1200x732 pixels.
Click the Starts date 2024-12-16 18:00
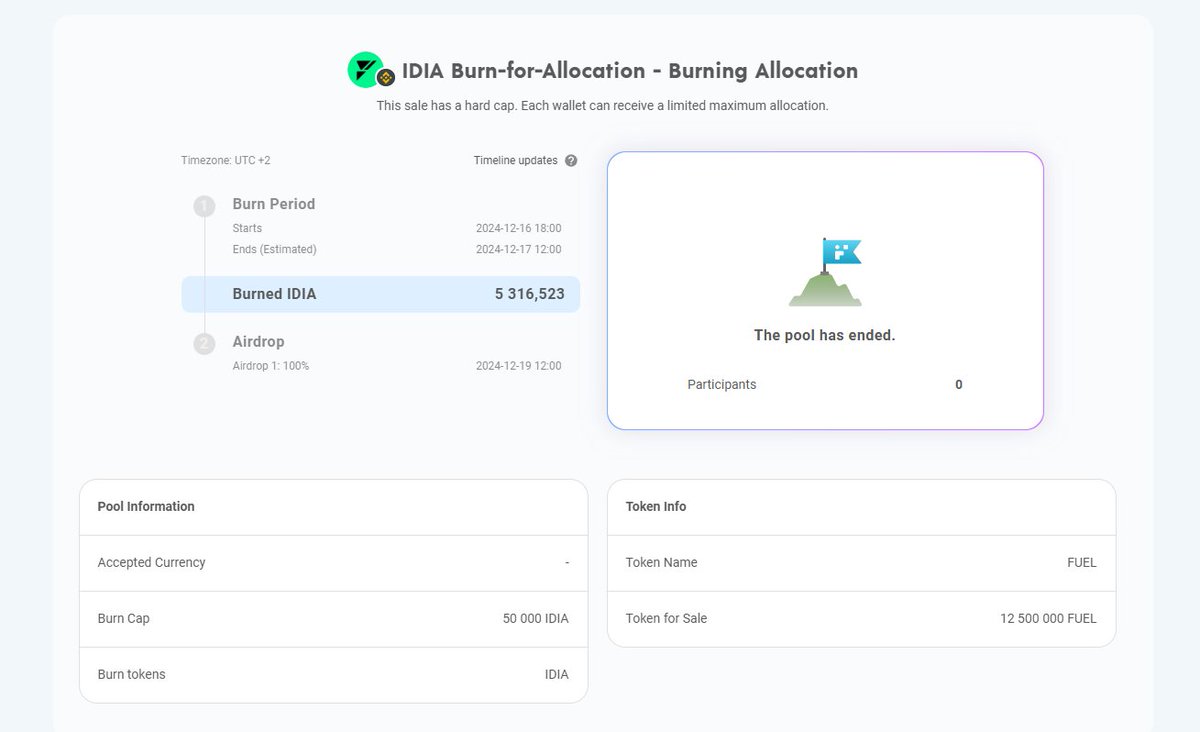point(519,228)
